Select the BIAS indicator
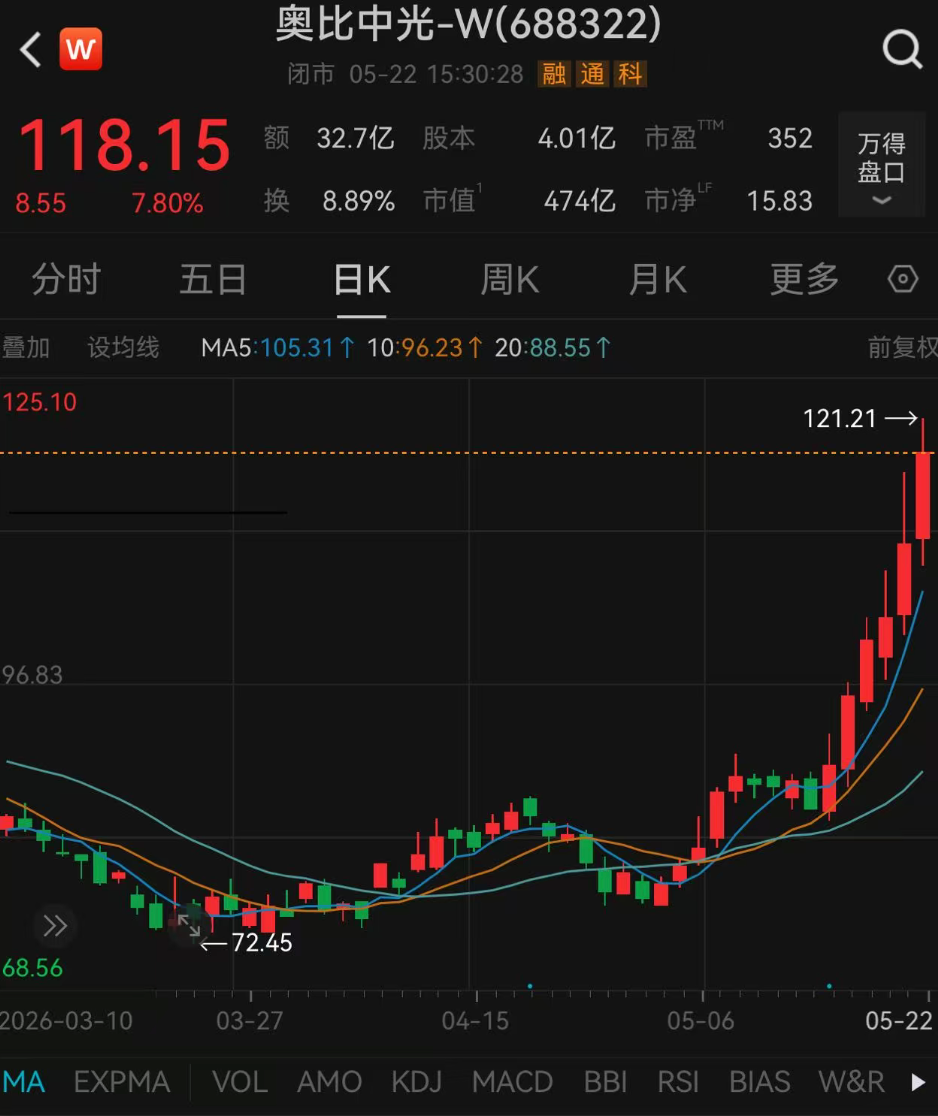938x1116 pixels. coord(759,1082)
